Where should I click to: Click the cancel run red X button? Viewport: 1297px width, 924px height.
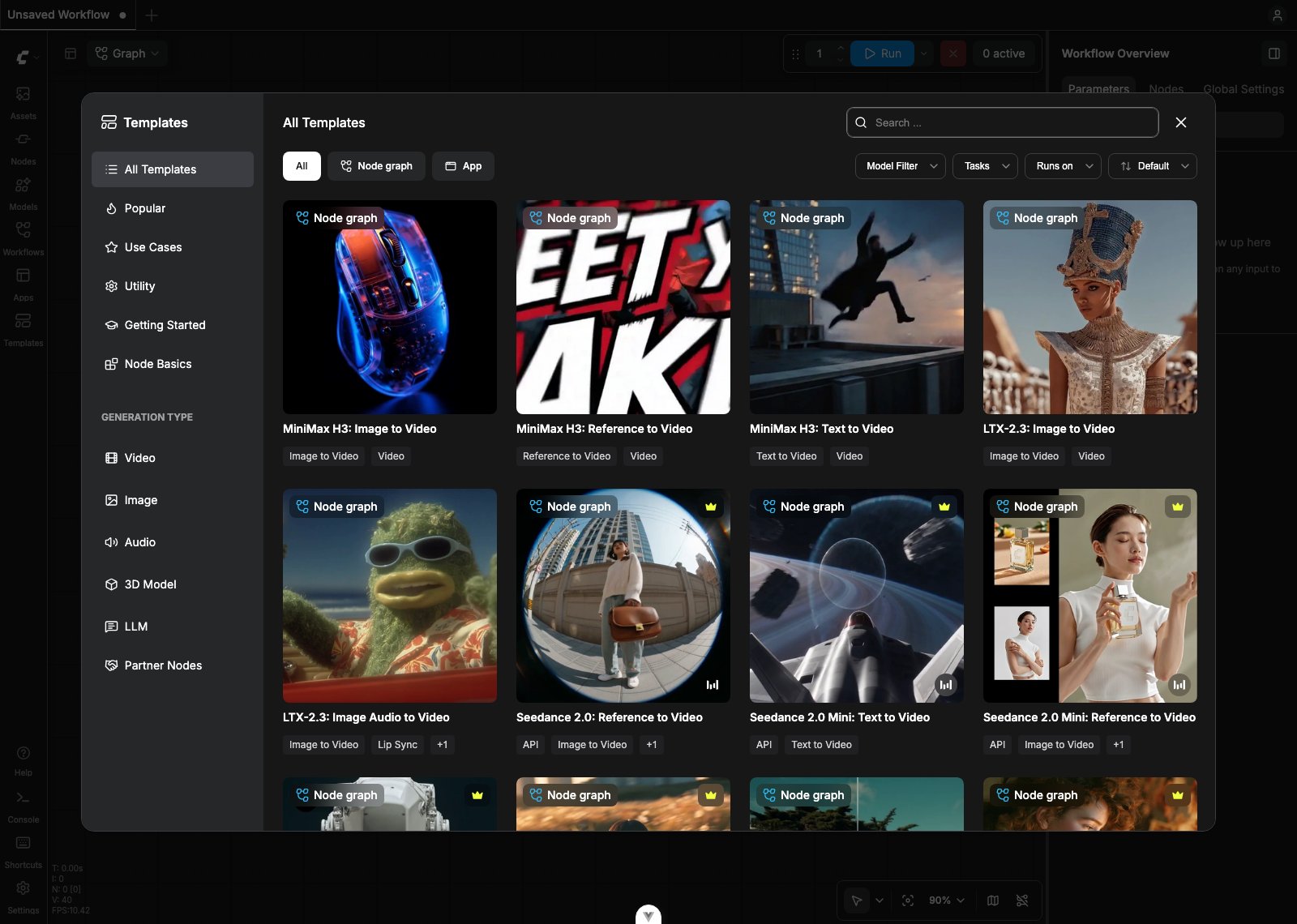pos(953,53)
